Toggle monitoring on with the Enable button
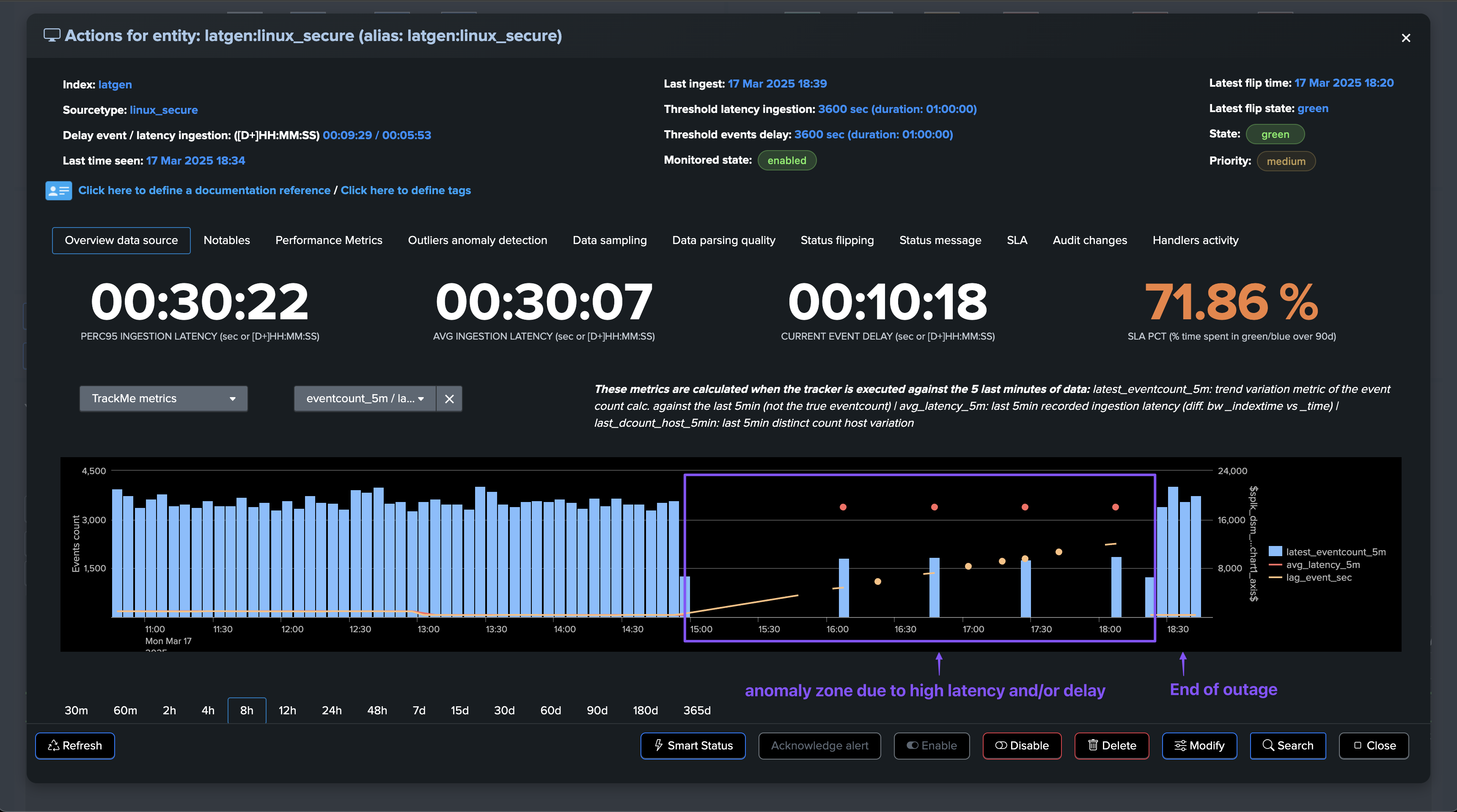 coord(931,745)
